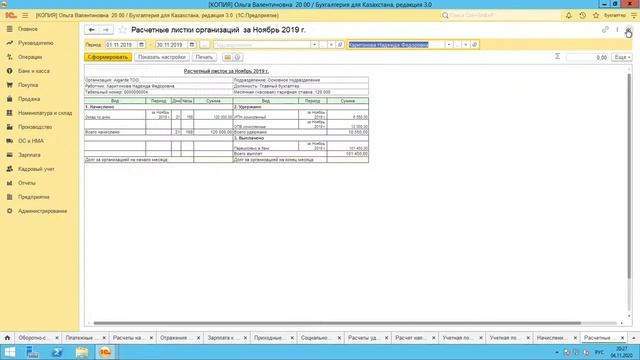Close the Расчеты уд... tab
640x360 pixels.
point(387,338)
